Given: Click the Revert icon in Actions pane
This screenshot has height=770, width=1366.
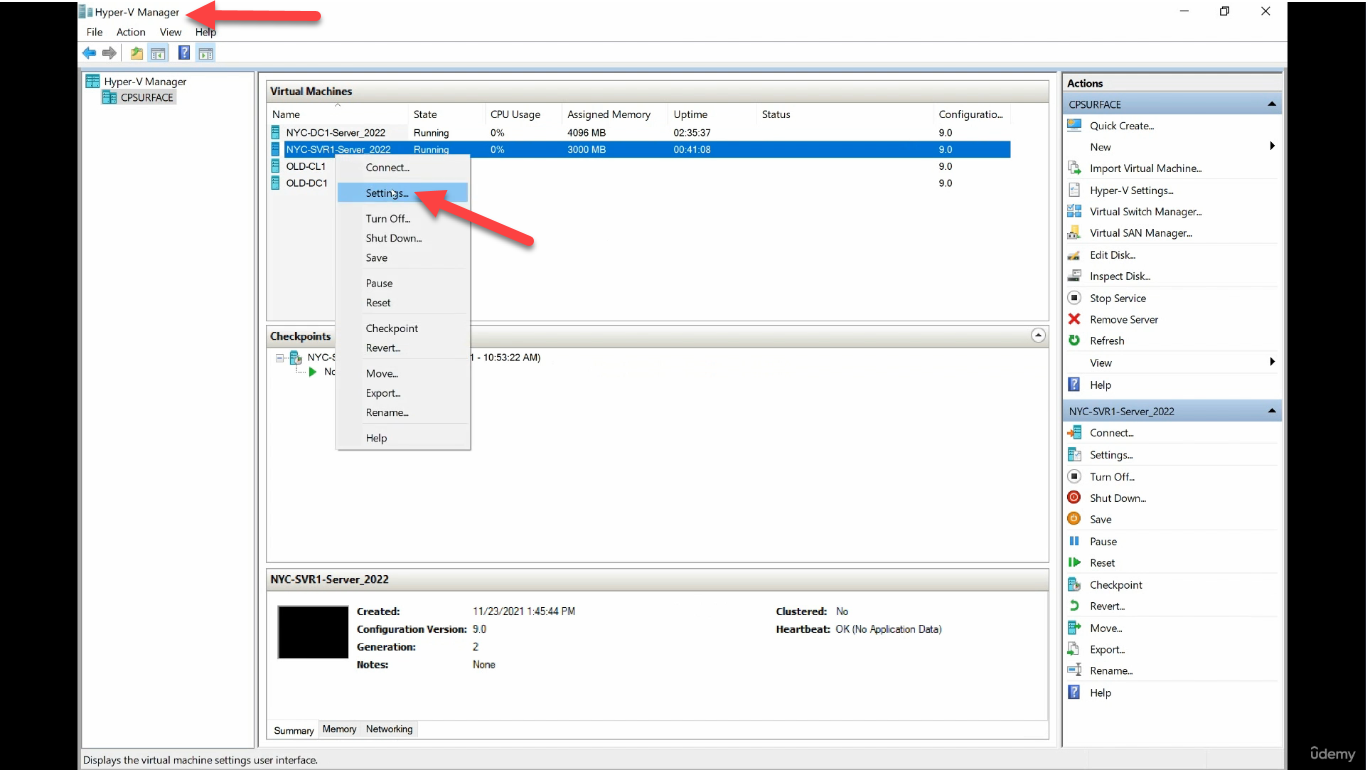Looking at the screenshot, I should [1074, 606].
